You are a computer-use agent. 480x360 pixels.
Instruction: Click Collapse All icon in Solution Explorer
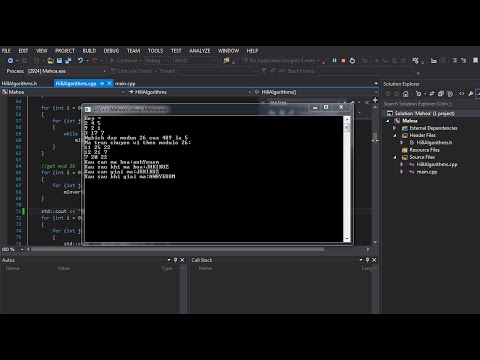[x=441, y=94]
